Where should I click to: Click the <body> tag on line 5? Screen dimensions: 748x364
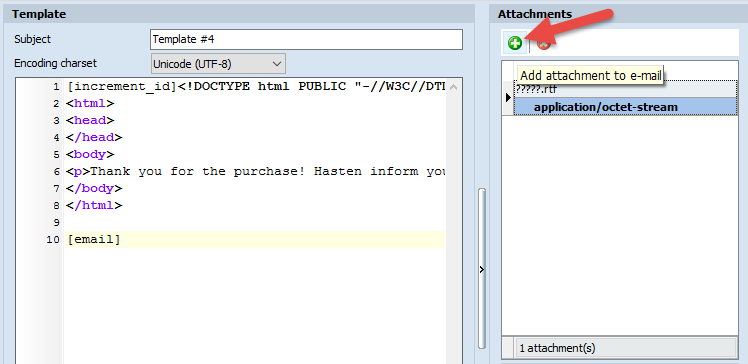(x=90, y=155)
